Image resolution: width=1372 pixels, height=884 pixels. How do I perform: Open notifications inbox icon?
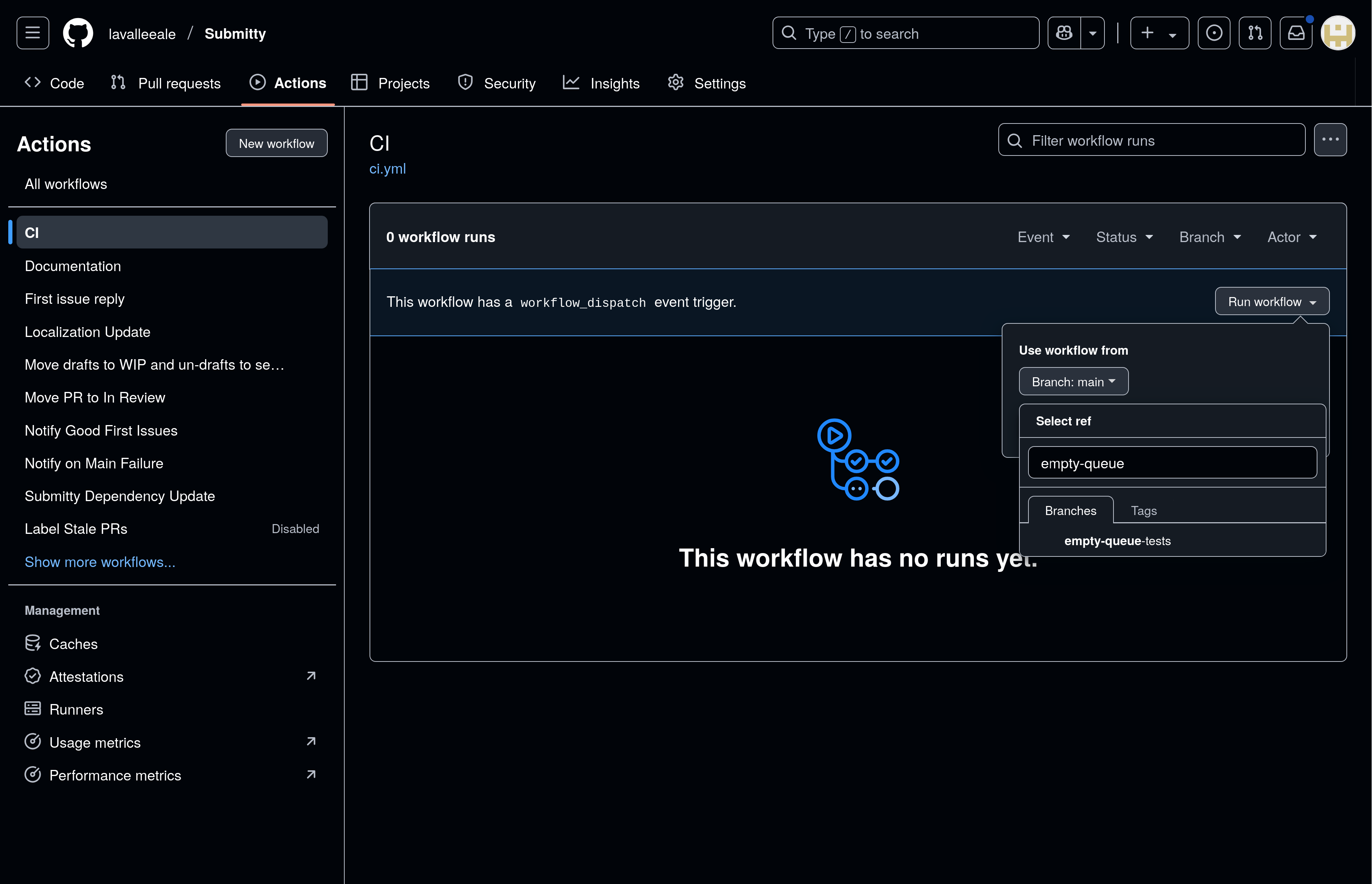click(1296, 33)
